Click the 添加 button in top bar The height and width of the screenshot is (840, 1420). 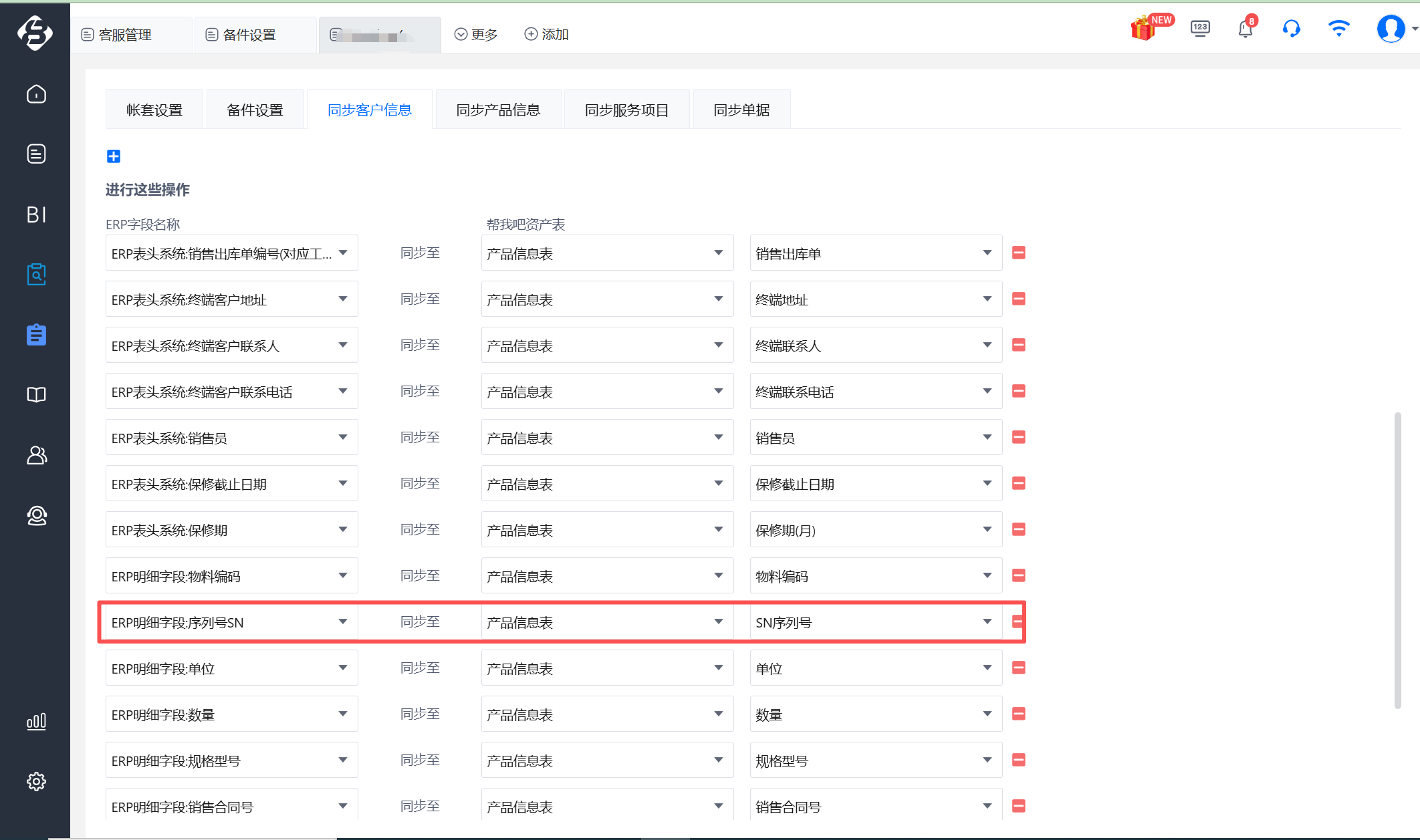click(x=546, y=34)
